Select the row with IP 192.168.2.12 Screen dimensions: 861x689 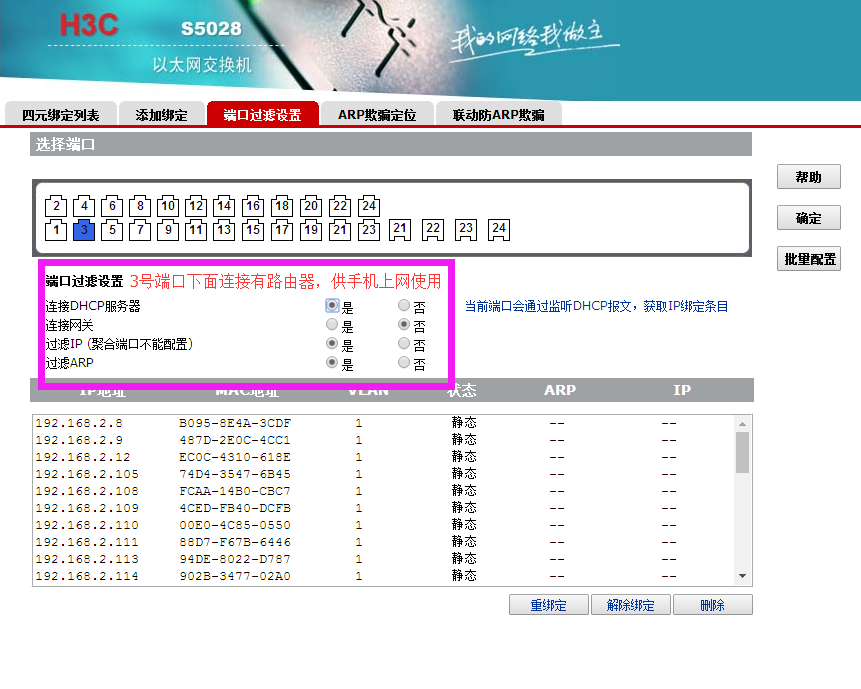pyautogui.click(x=383, y=457)
